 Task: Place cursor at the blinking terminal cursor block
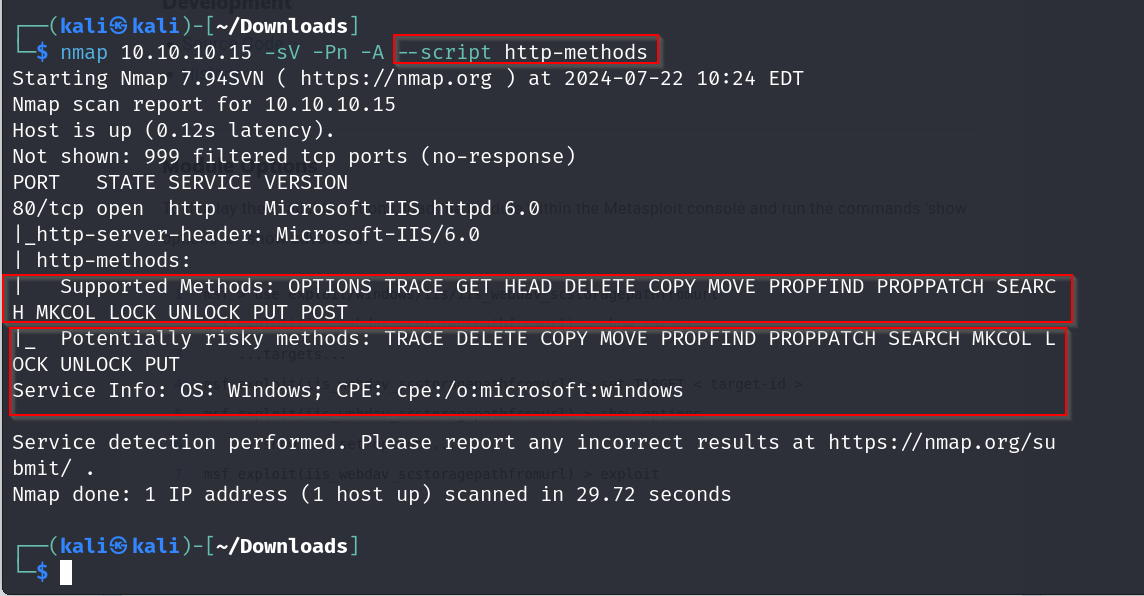pyautogui.click(x=66, y=572)
